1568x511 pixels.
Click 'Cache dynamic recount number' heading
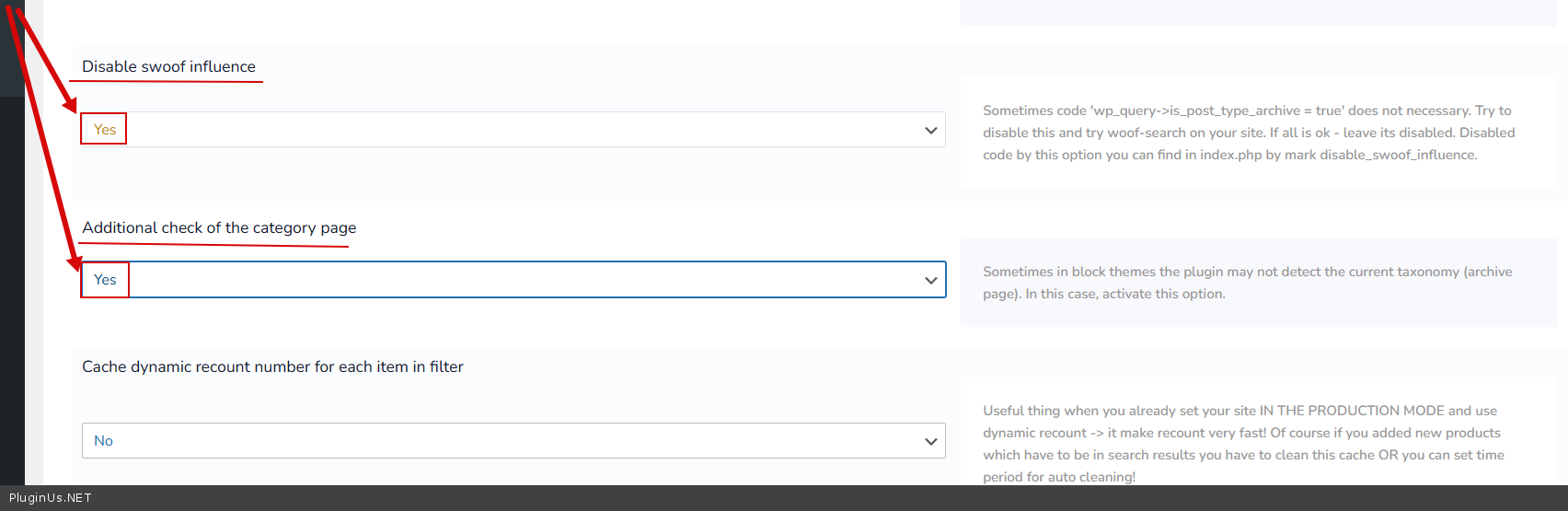(272, 366)
